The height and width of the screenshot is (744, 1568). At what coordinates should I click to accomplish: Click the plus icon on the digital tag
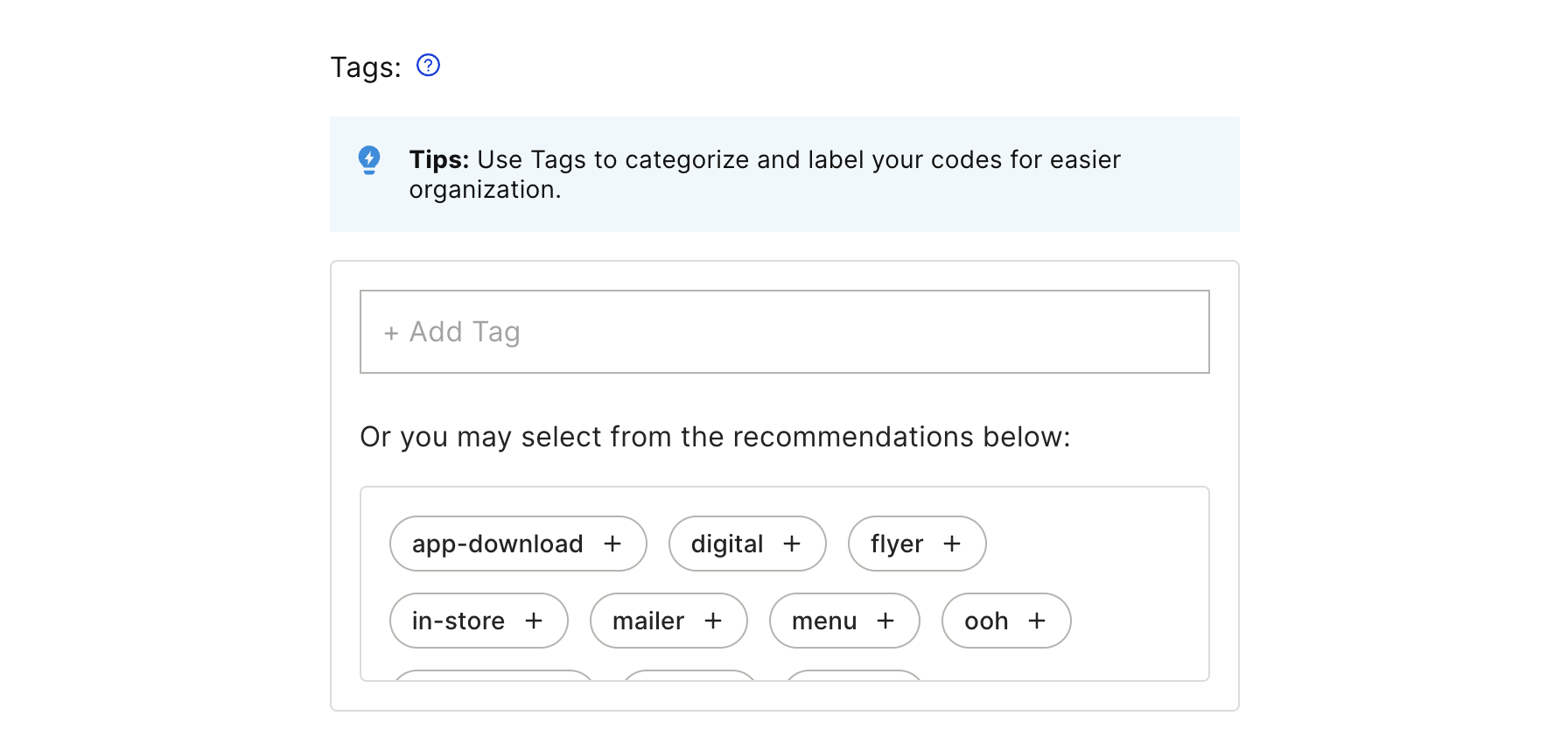coord(793,544)
